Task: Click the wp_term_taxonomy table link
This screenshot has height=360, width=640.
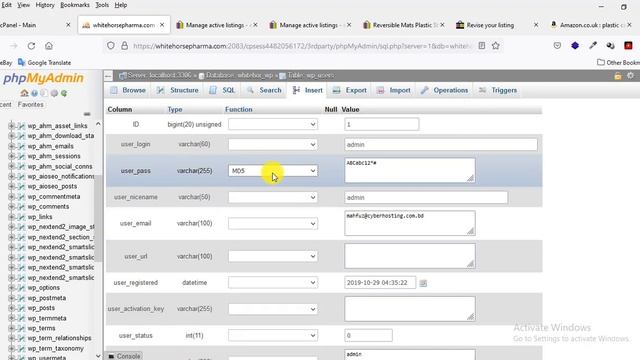Action: pos(56,349)
